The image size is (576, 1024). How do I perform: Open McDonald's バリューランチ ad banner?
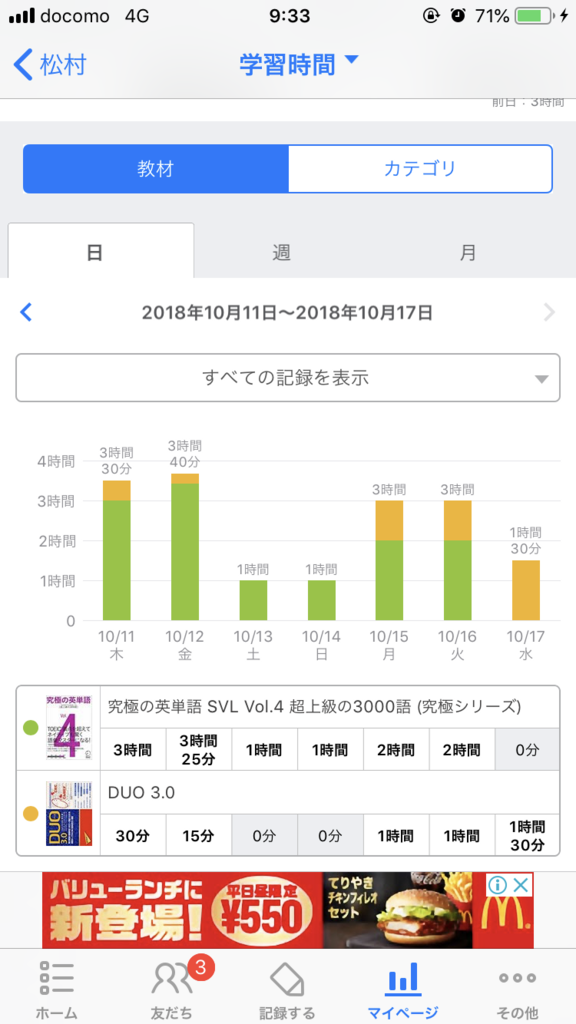288,910
